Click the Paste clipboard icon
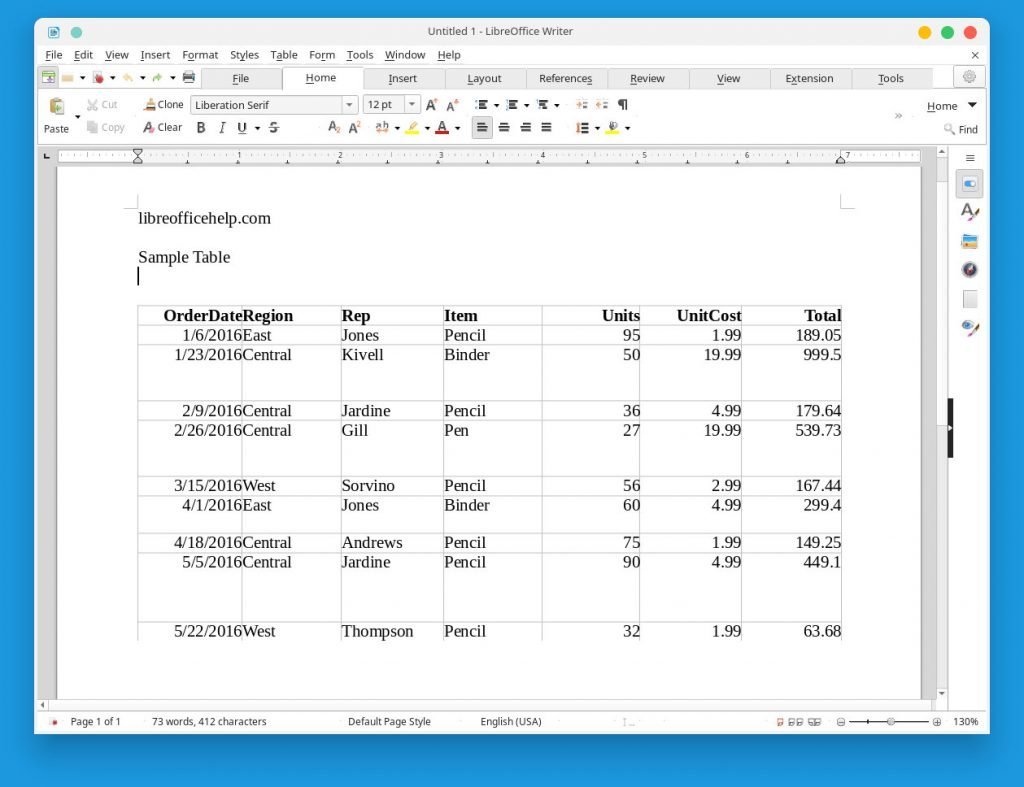1024x787 pixels. pos(57,106)
